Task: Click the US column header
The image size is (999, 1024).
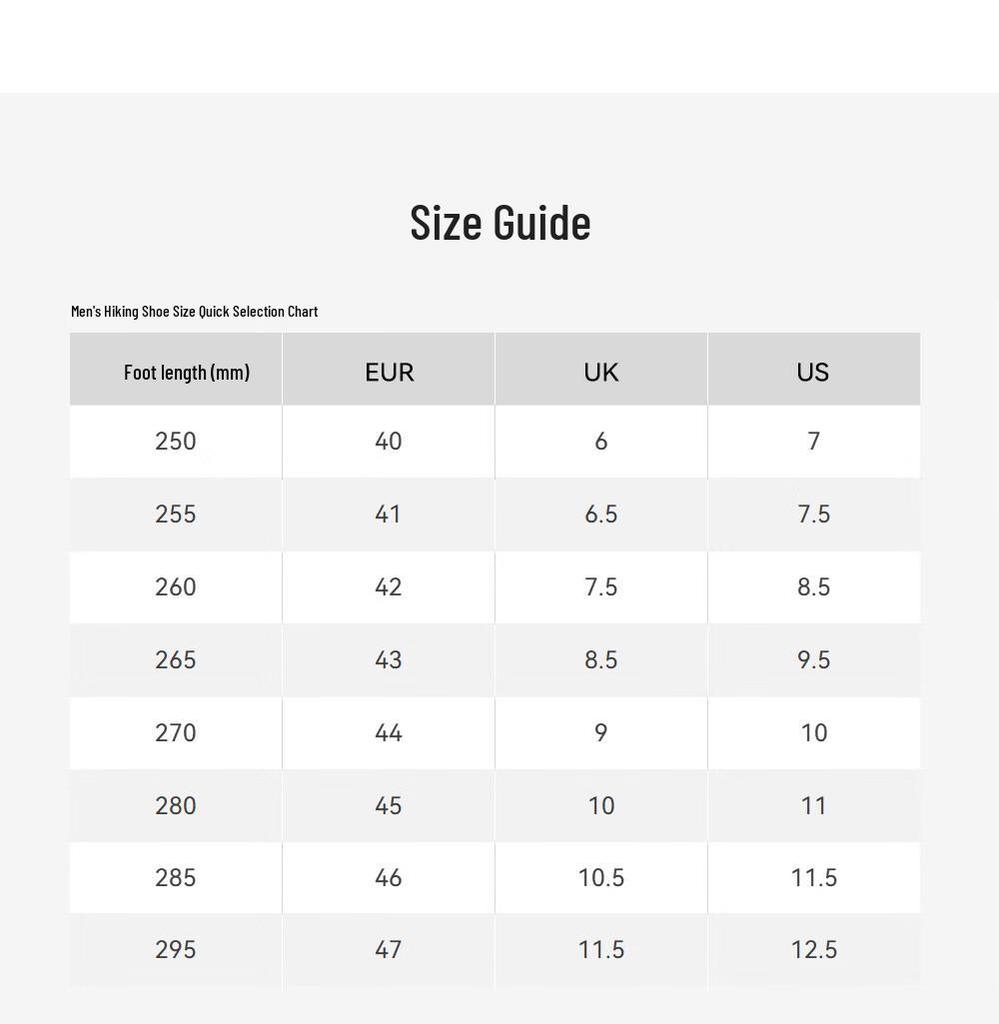Action: tap(814, 369)
